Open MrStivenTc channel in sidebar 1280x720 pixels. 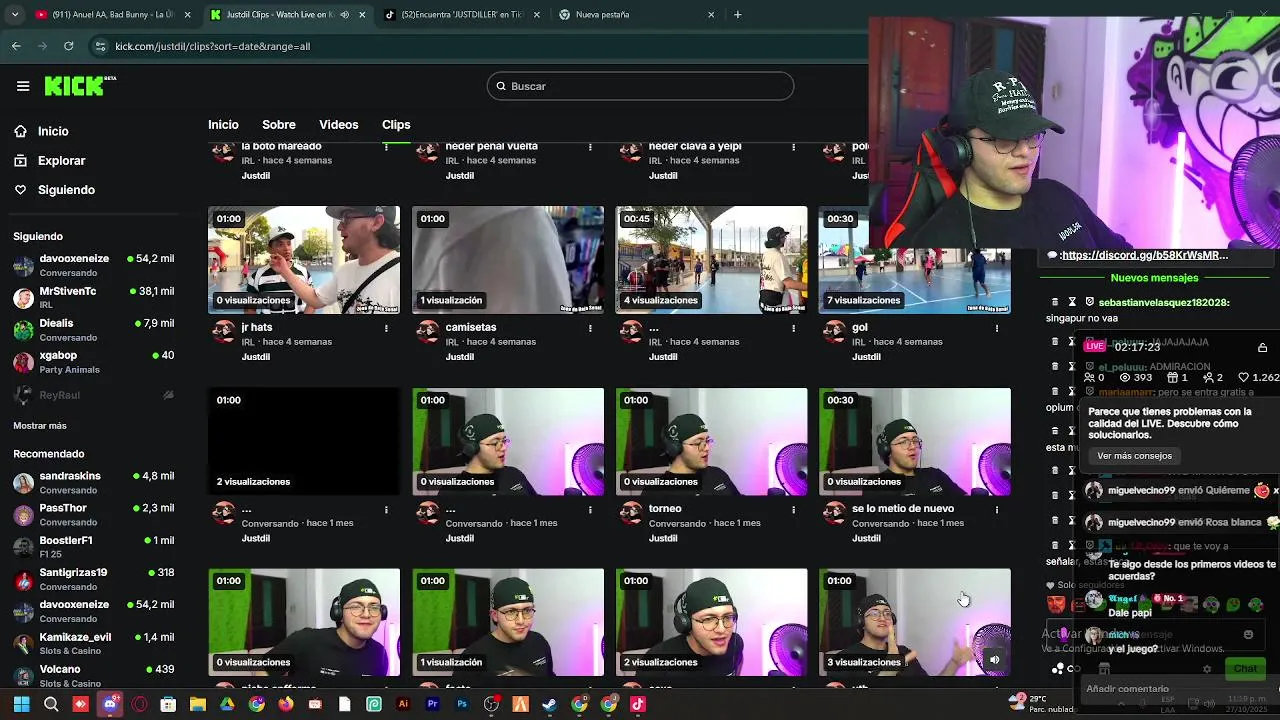click(93, 297)
